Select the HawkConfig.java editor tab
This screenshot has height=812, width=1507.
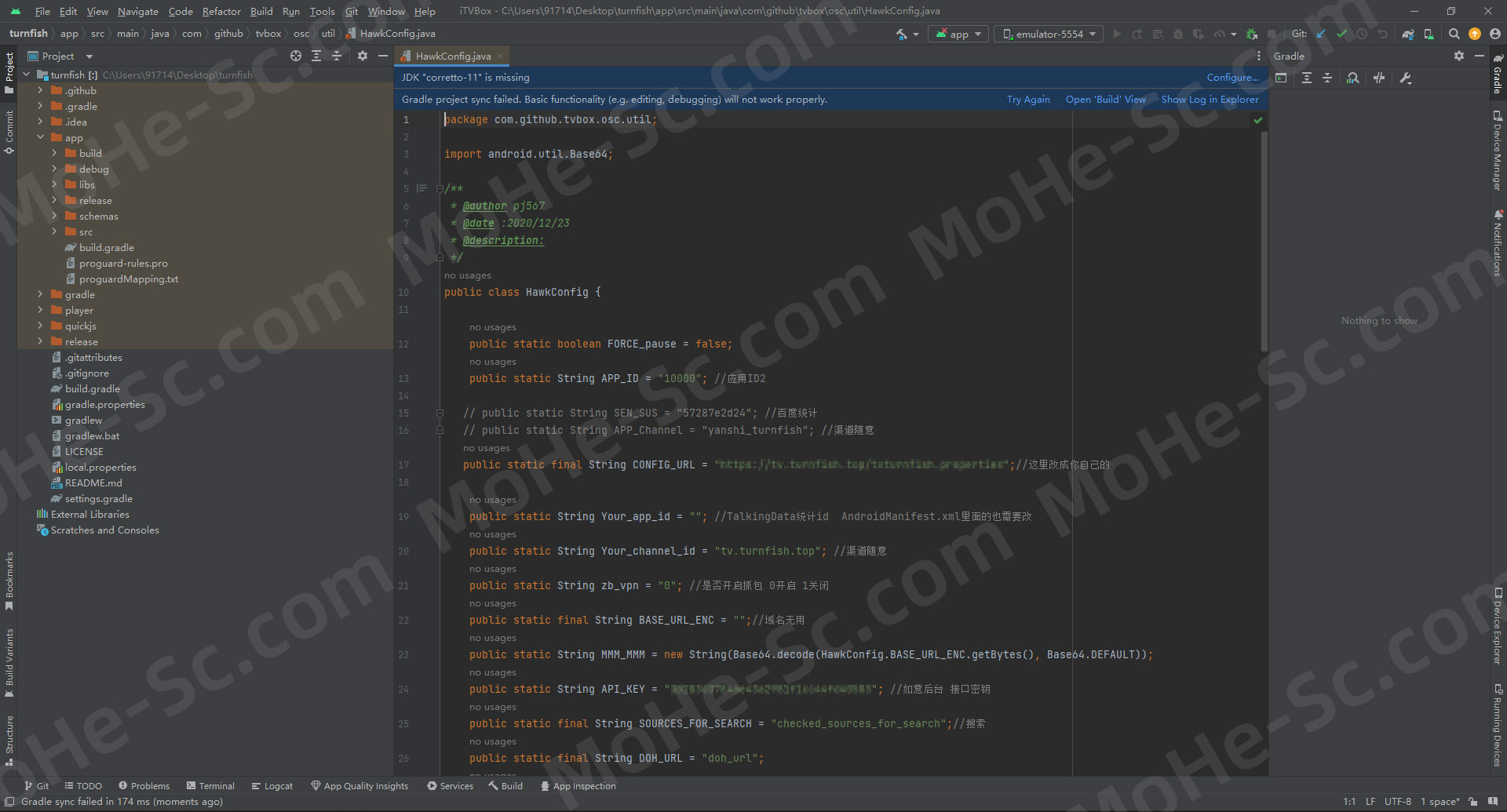pos(452,56)
